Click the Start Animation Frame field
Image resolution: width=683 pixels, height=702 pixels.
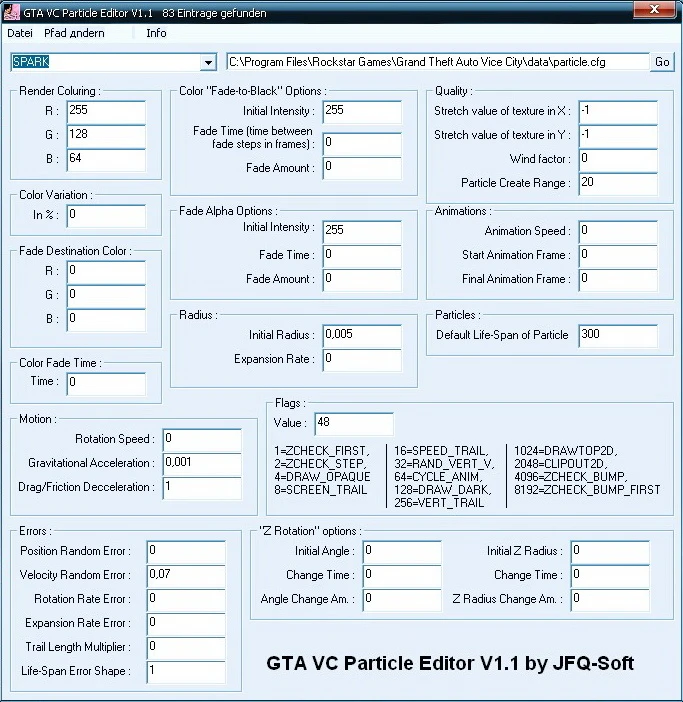618,256
